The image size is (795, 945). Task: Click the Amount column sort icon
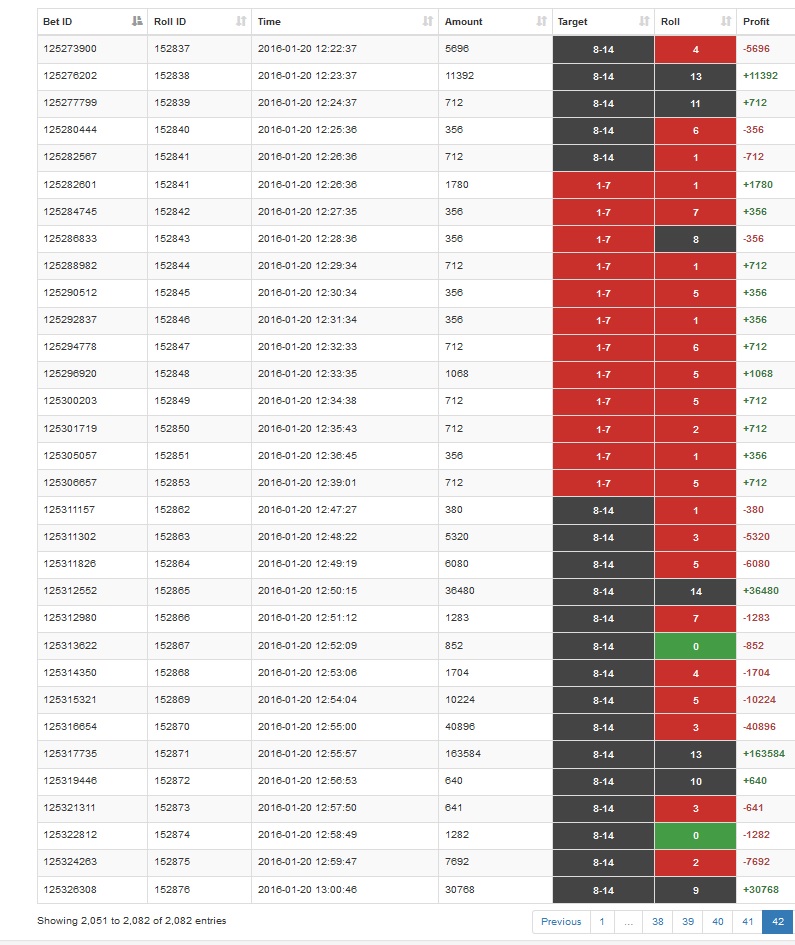point(541,21)
